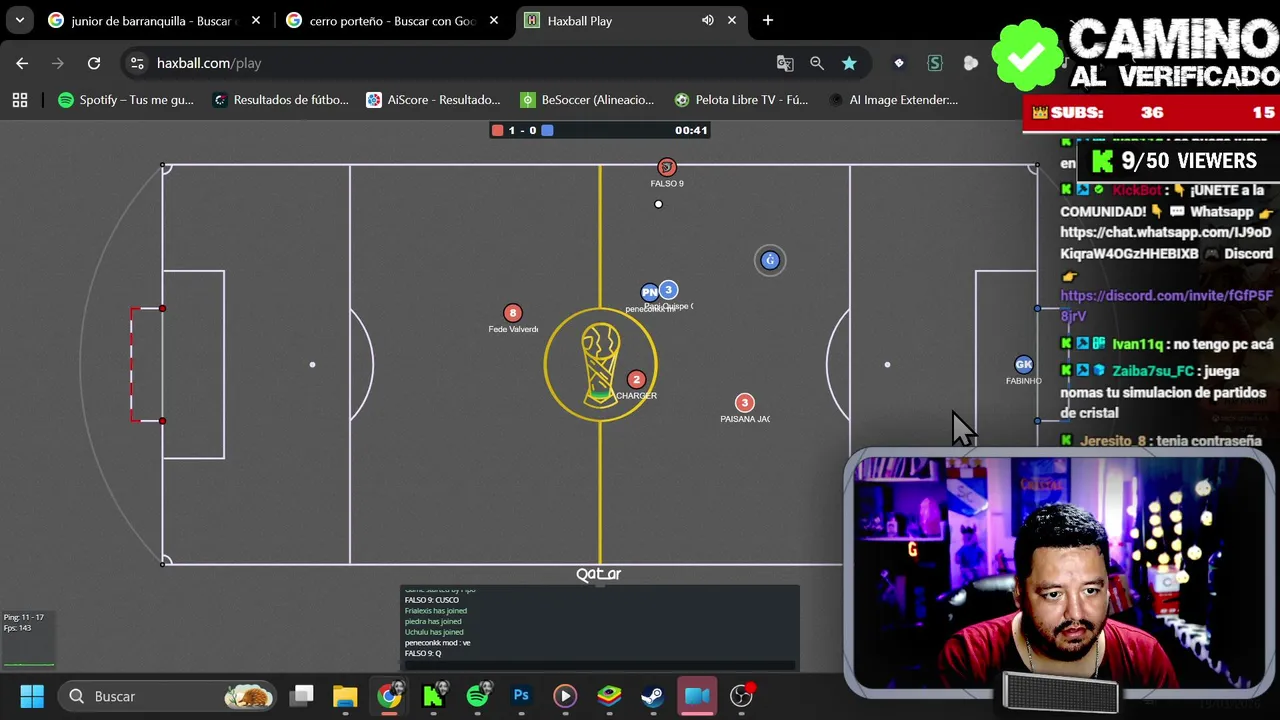This screenshot has width=1280, height=720.
Task: Click the taskbar Buscar search box
Action: [168, 696]
